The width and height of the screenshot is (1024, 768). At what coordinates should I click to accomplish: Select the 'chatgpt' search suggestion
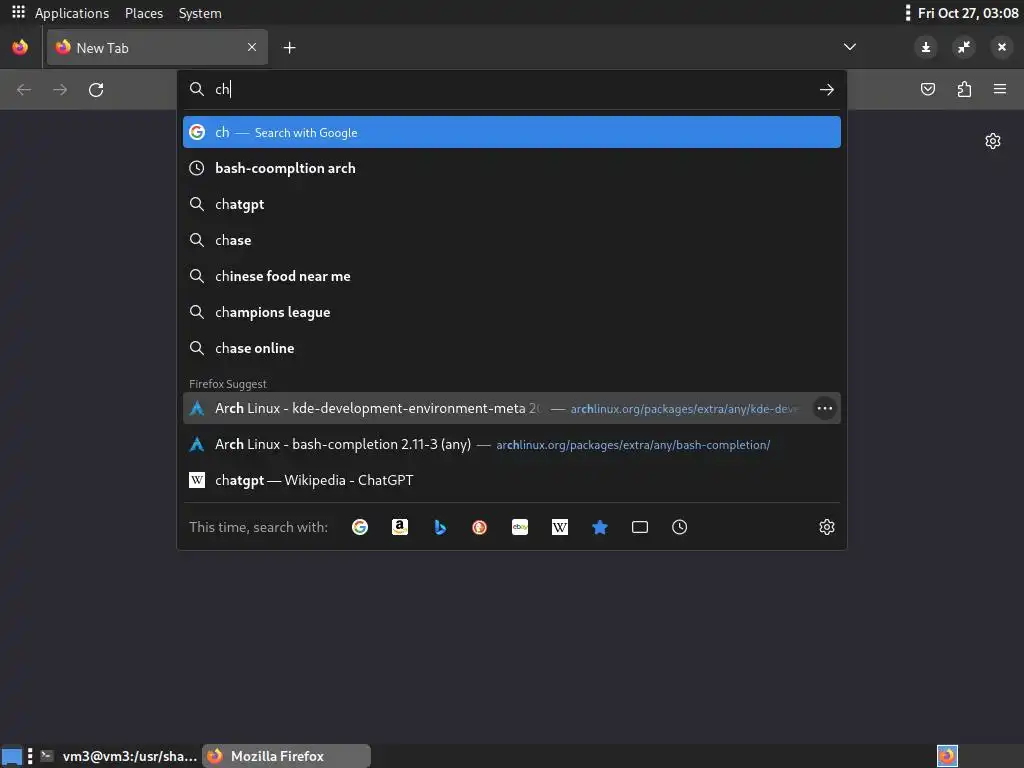pyautogui.click(x=511, y=204)
